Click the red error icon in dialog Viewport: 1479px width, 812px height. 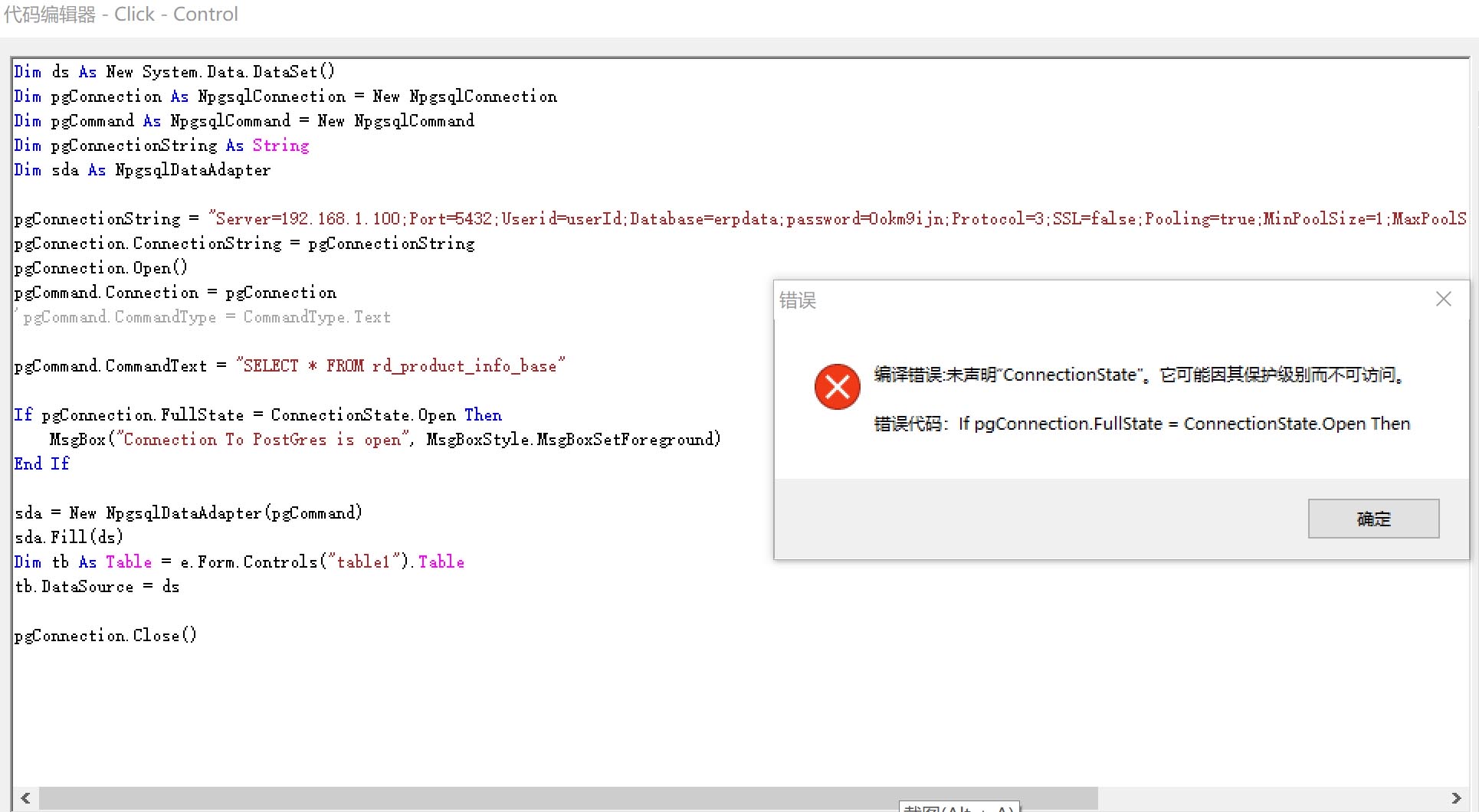[837, 387]
